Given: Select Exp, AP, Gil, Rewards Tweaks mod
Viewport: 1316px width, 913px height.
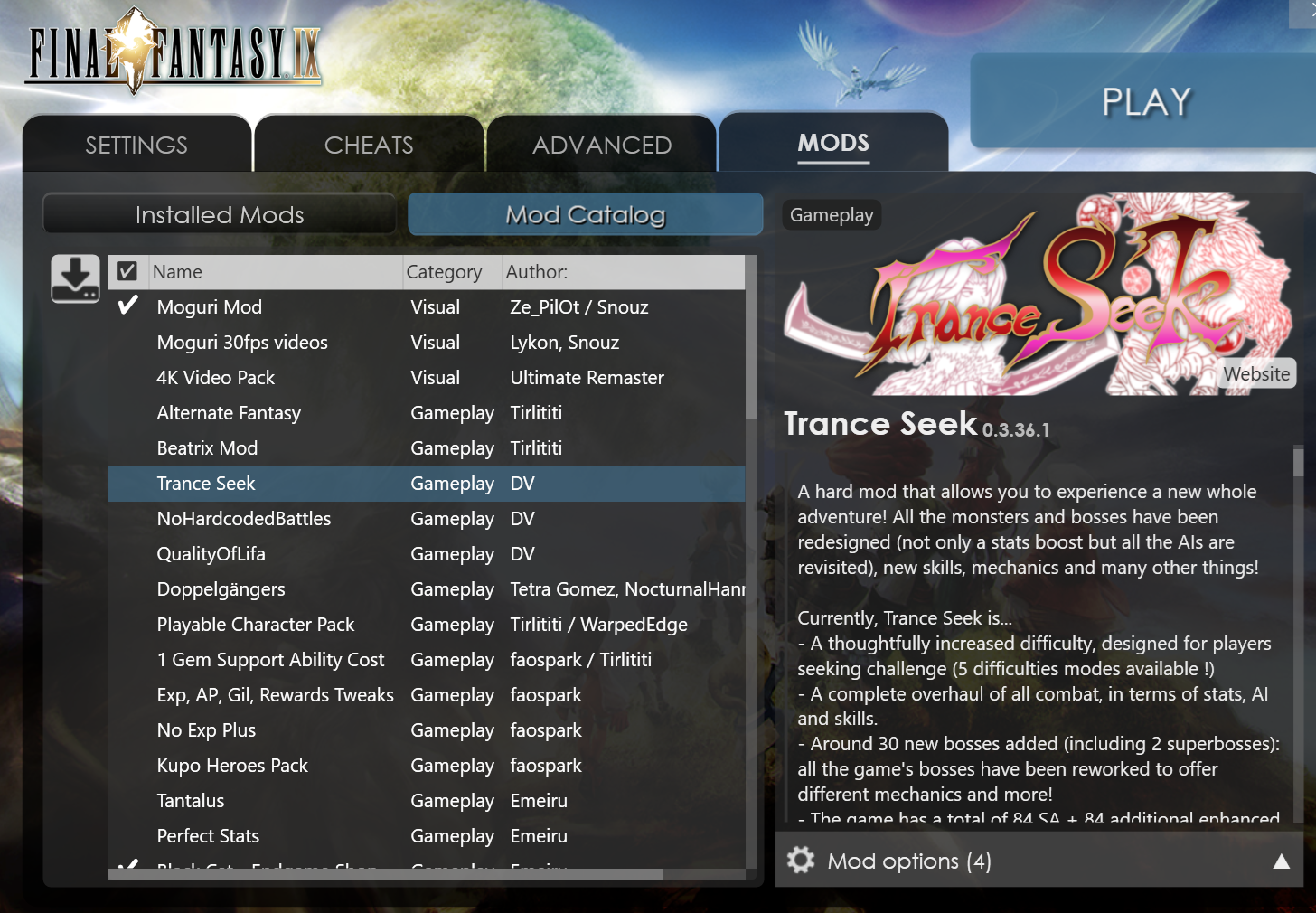Looking at the screenshot, I should coord(427,695).
